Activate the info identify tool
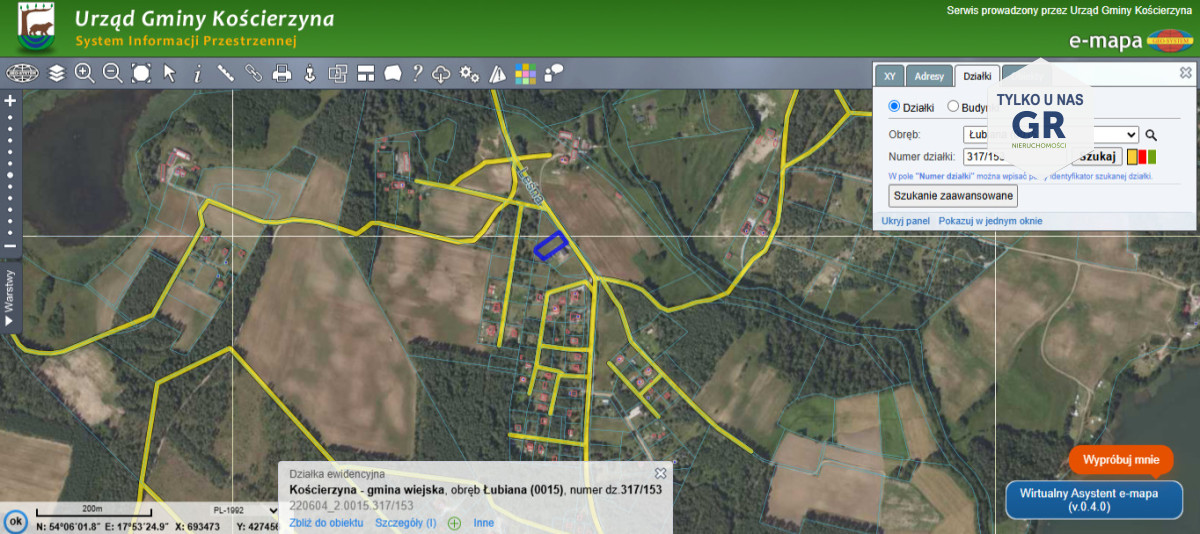Image resolution: width=1200 pixels, height=534 pixels. 197,73
